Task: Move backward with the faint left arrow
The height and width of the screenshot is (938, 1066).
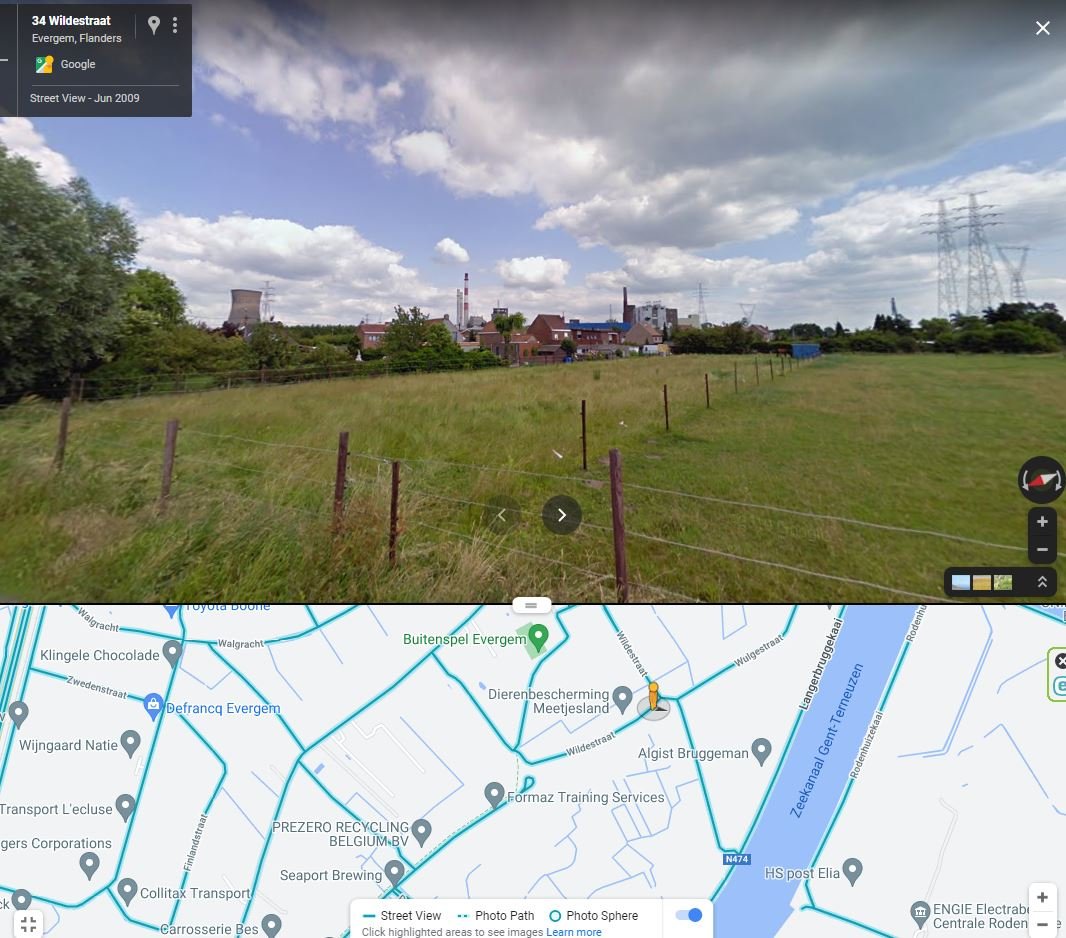Action: [x=502, y=515]
